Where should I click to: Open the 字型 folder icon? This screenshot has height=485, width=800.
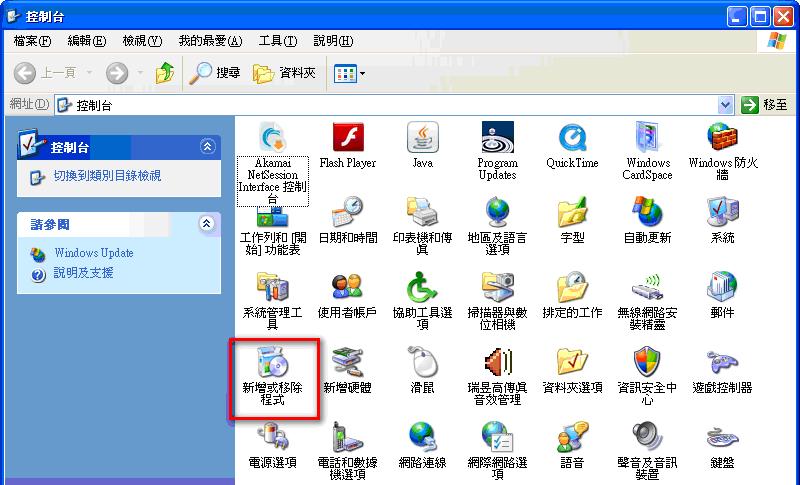click(x=572, y=212)
